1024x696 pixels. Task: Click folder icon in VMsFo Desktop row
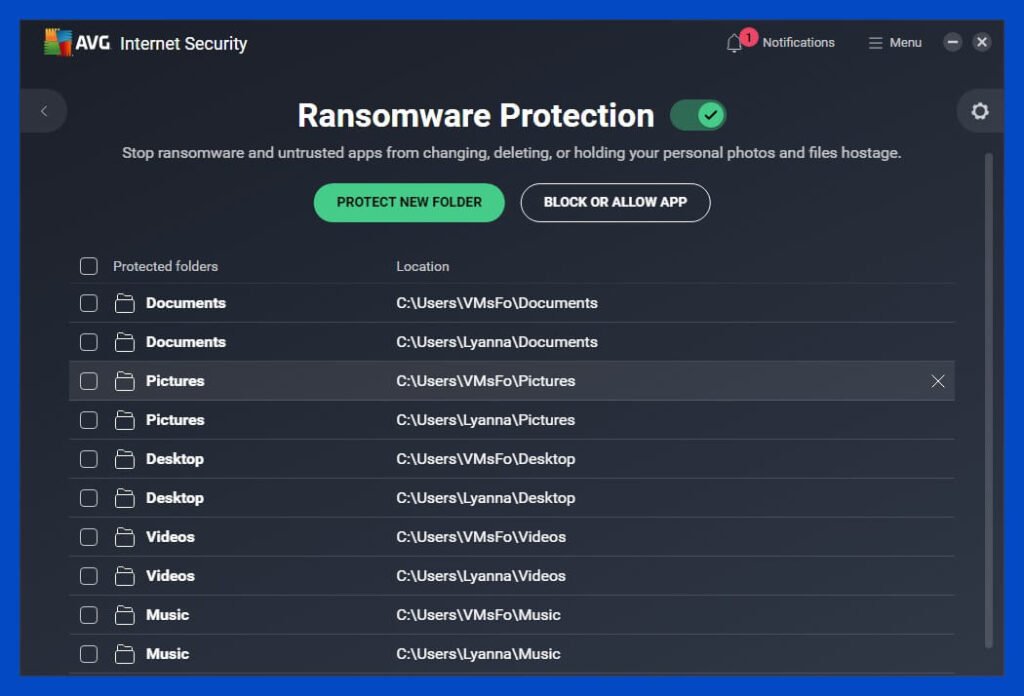coord(125,459)
